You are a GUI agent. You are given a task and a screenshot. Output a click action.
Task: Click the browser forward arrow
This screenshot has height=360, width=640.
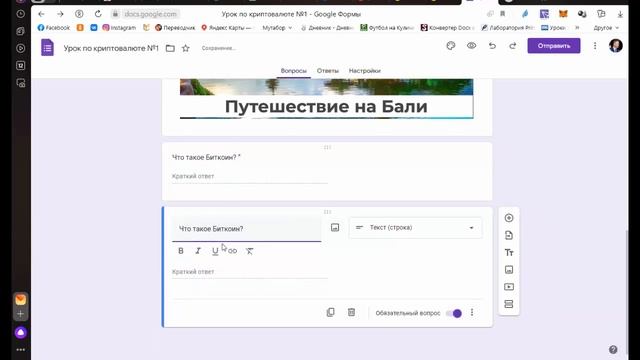(60, 14)
